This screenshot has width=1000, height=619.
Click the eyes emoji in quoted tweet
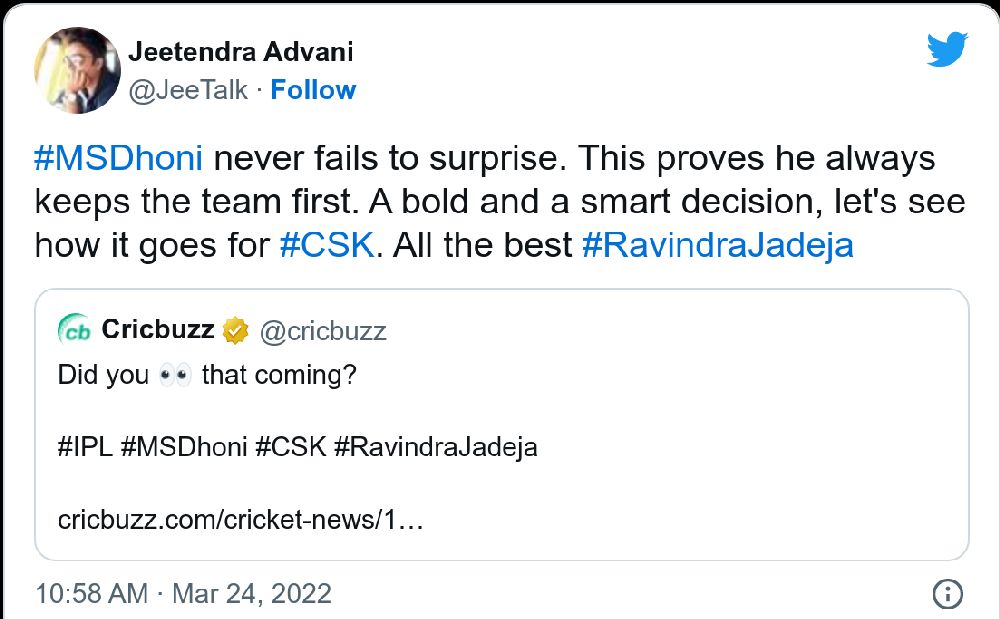pos(175,376)
